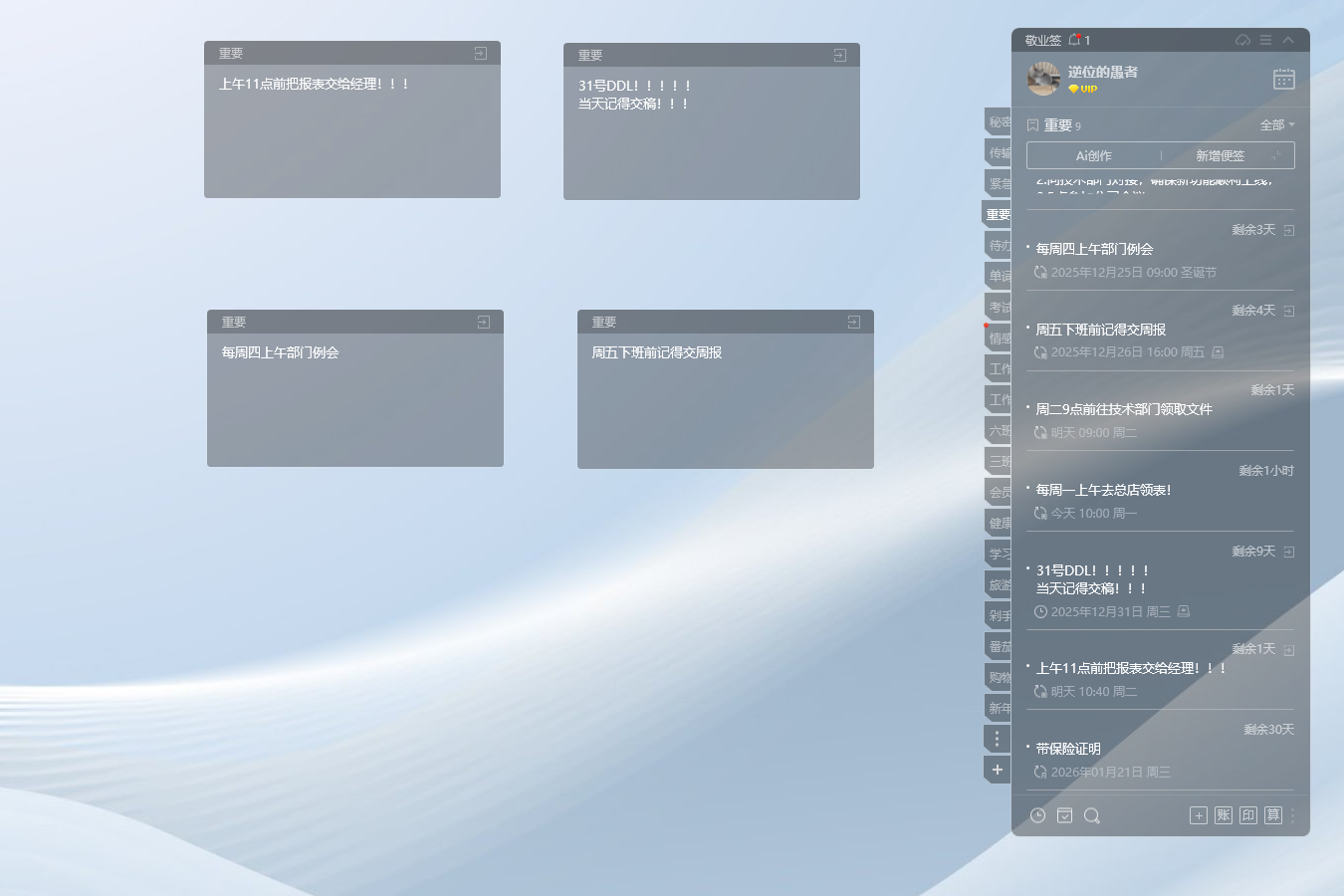Switch to the 秘密 category tab
This screenshot has width=1344, height=896.
point(999,122)
